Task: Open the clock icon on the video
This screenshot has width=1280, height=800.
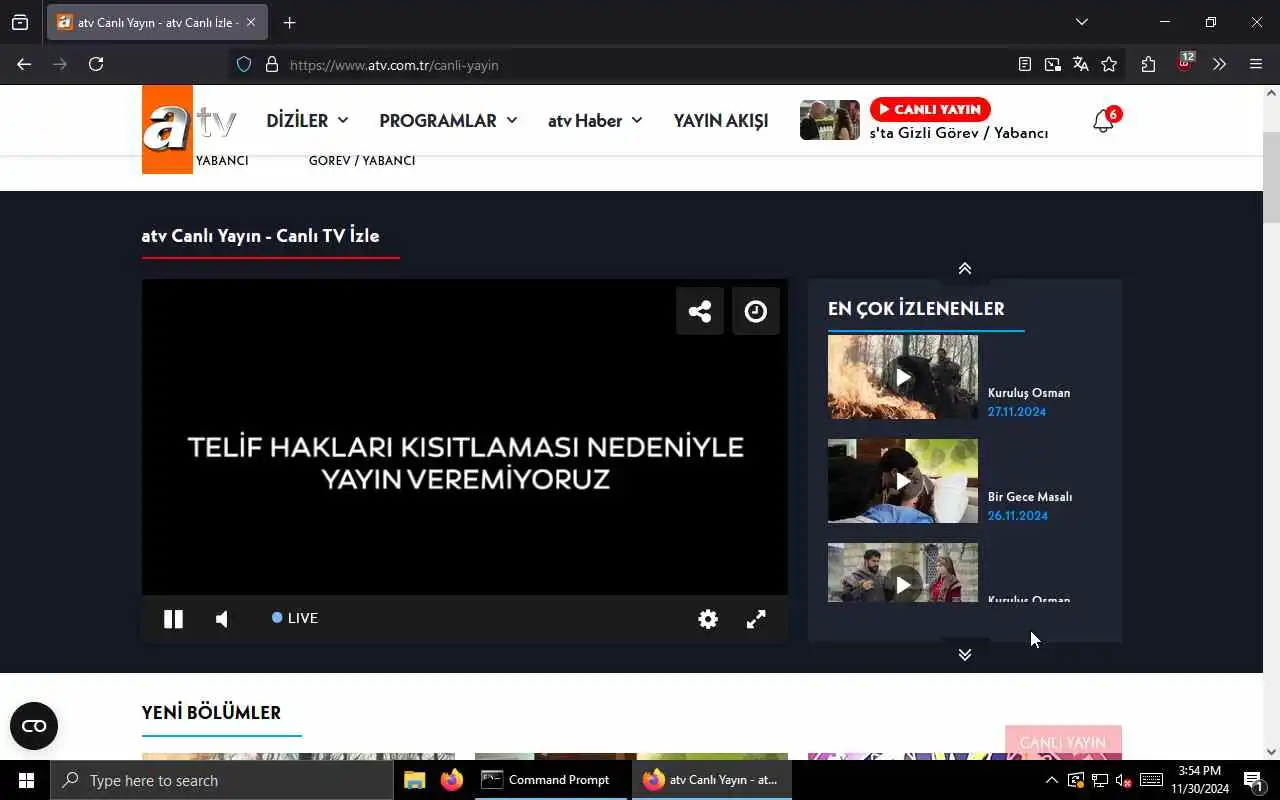Action: (756, 311)
